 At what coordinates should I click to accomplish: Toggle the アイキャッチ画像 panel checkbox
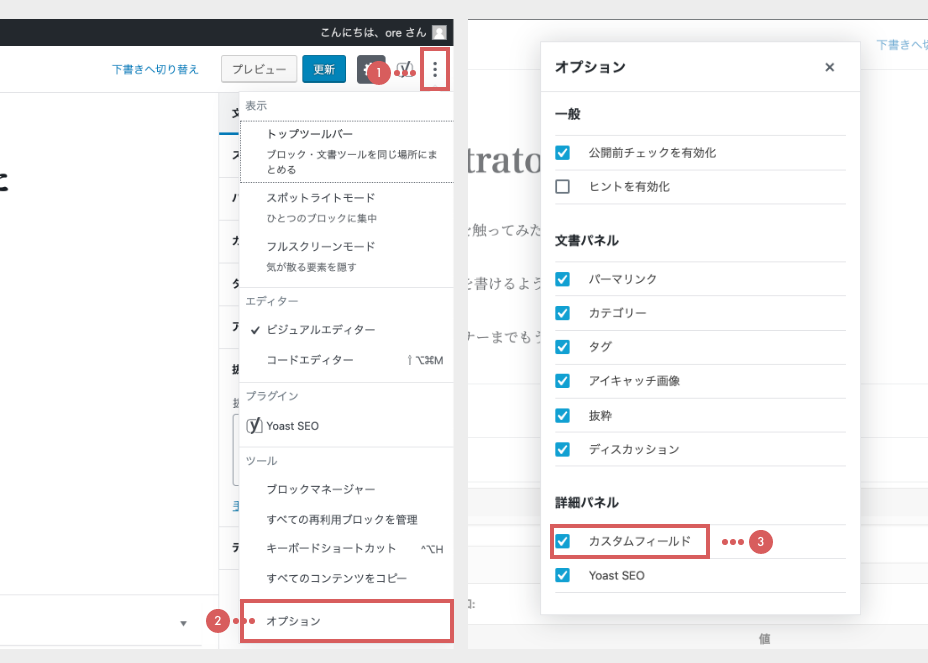(x=563, y=381)
